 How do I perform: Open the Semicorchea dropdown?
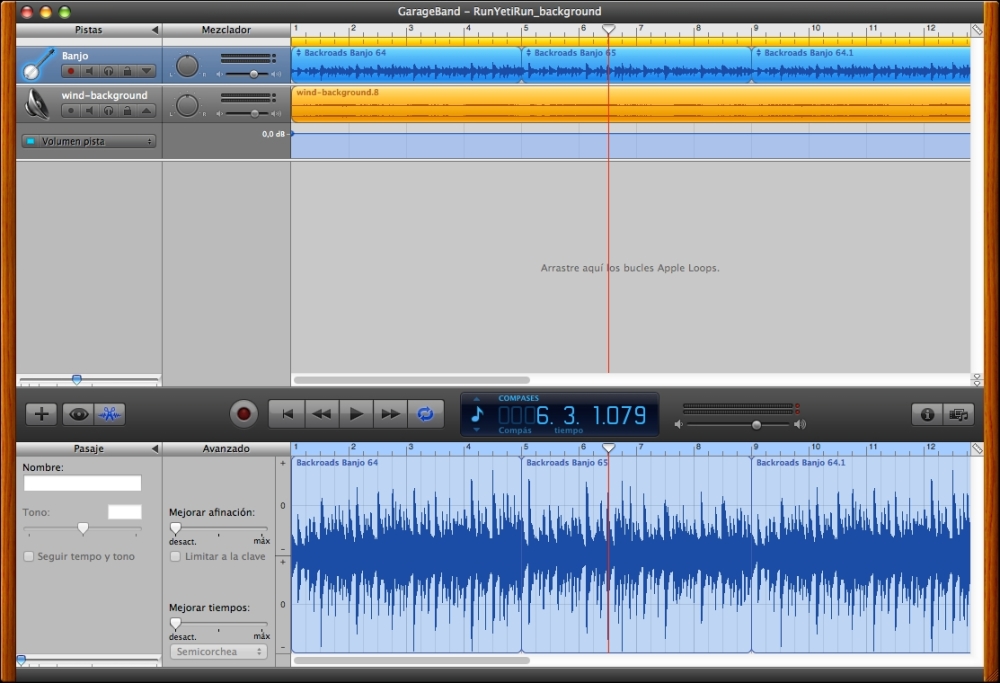pyautogui.click(x=219, y=652)
